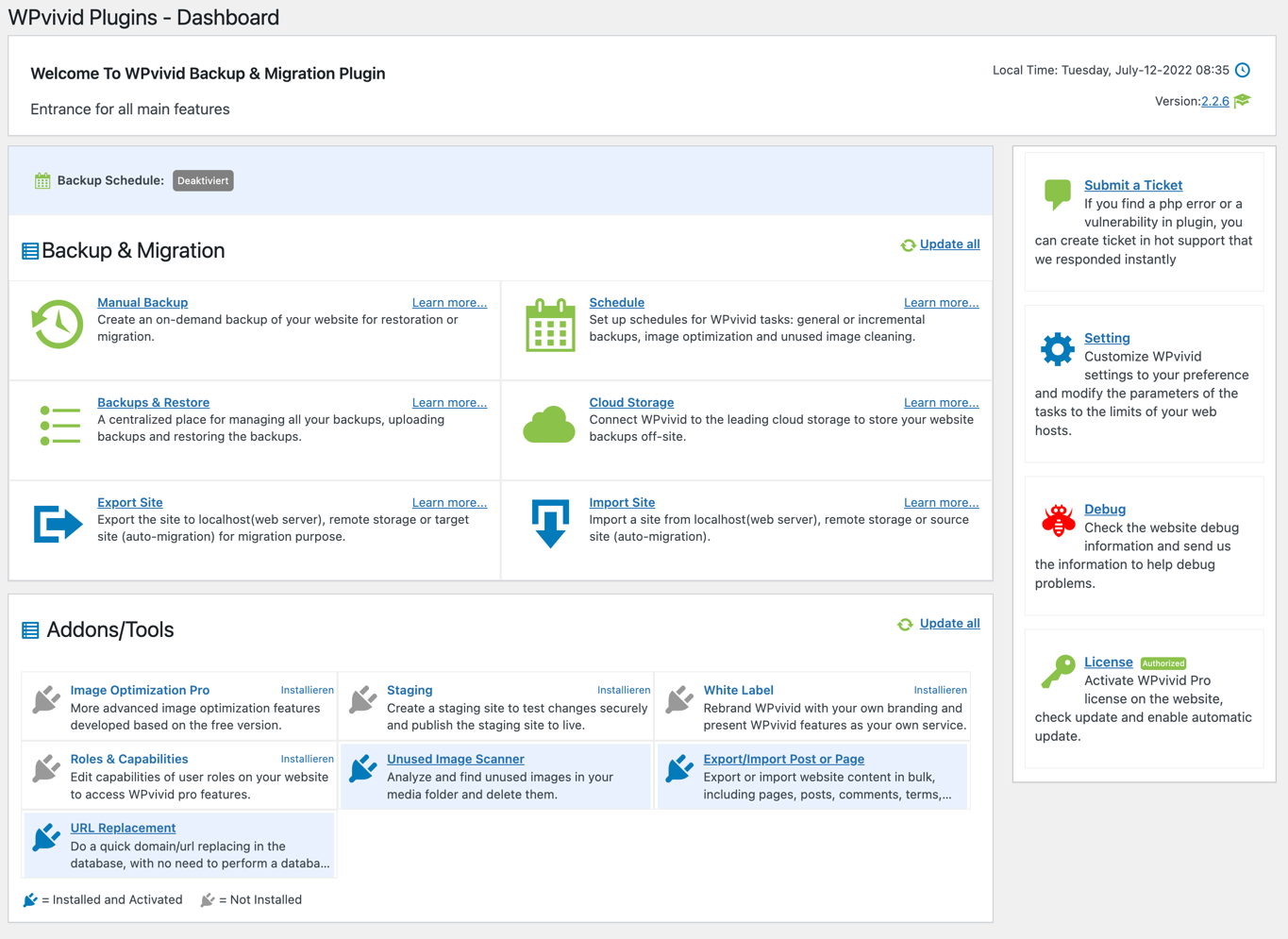Open the Export/Import Post or Page link
This screenshot has height=939, width=1288.
(783, 759)
